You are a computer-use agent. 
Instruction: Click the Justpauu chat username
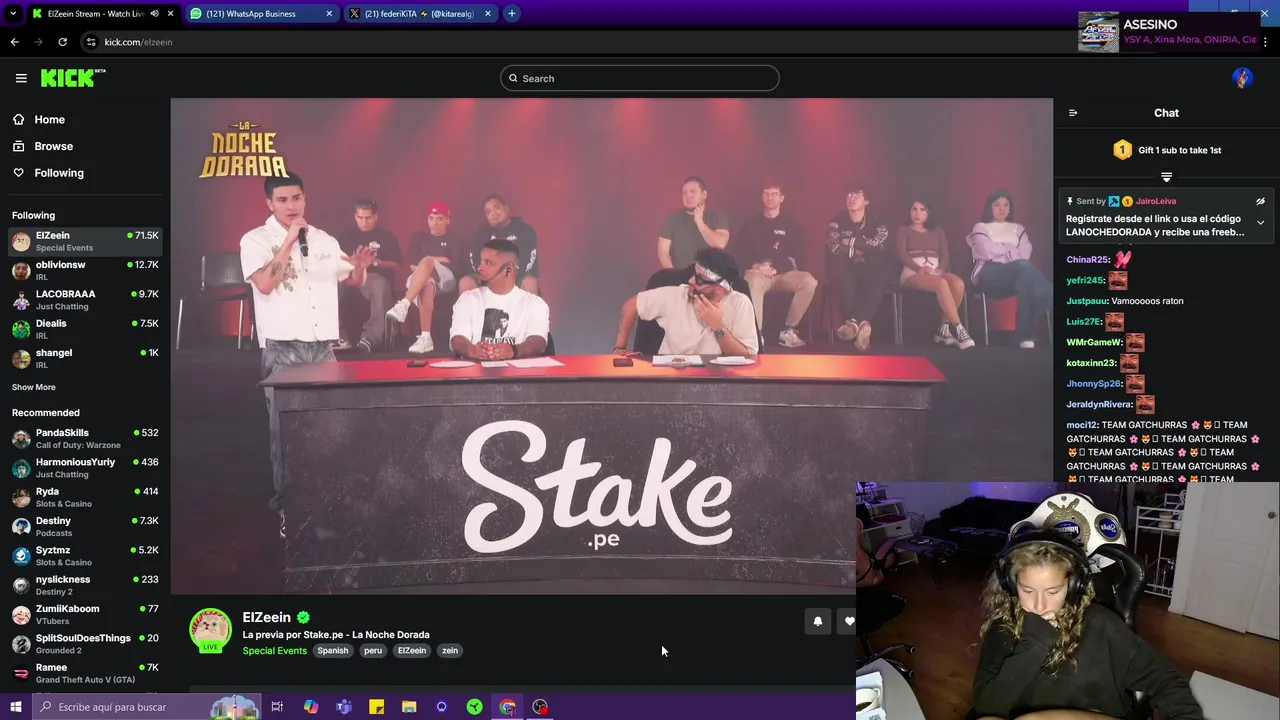click(x=1088, y=301)
